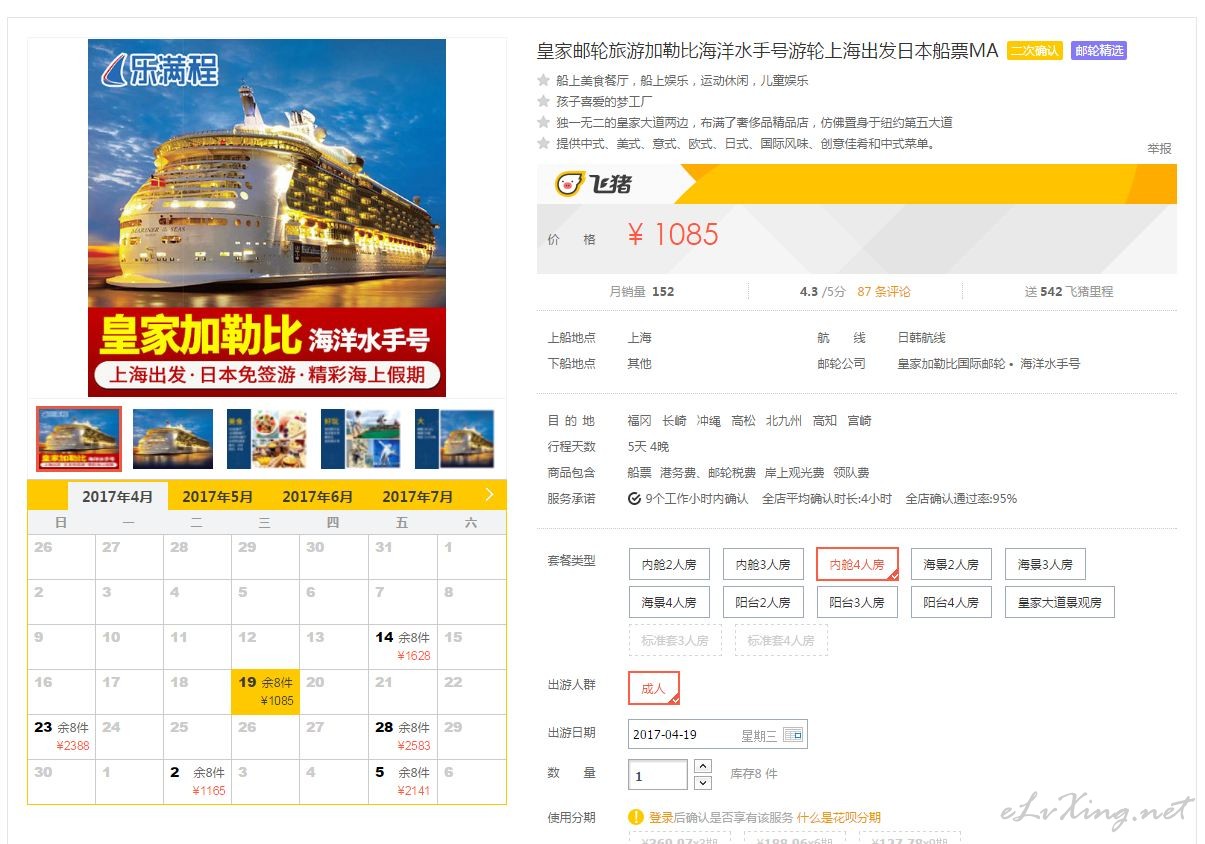1205x844 pixels.
Task: Click the 登录 login link
Action: tap(661, 817)
